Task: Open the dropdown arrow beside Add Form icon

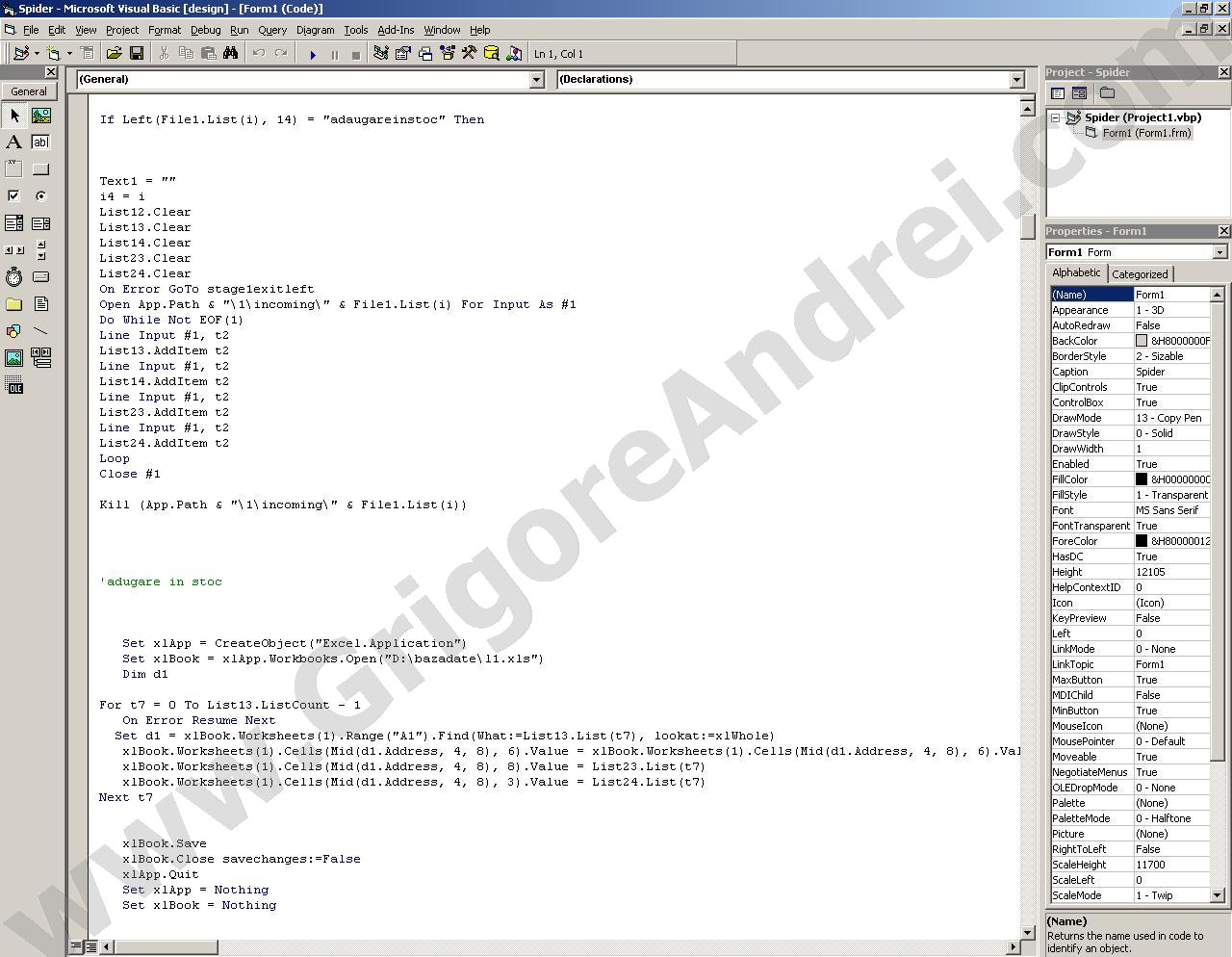Action: [x=68, y=54]
